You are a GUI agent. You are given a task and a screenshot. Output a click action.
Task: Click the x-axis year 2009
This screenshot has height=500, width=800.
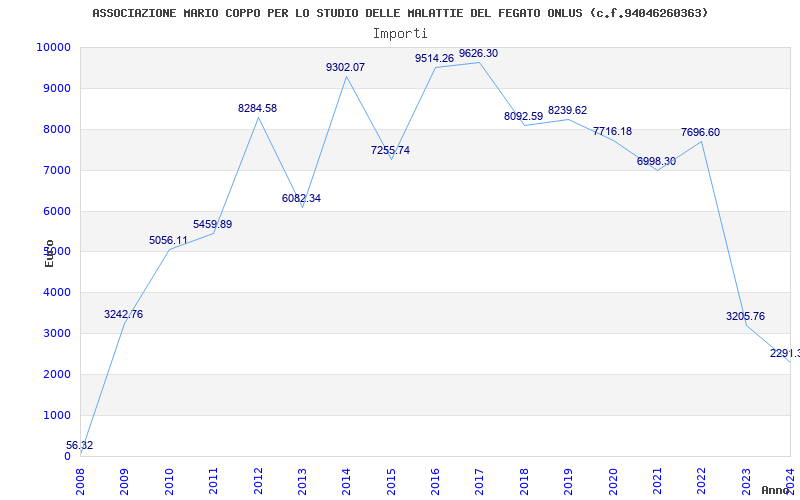[124, 481]
